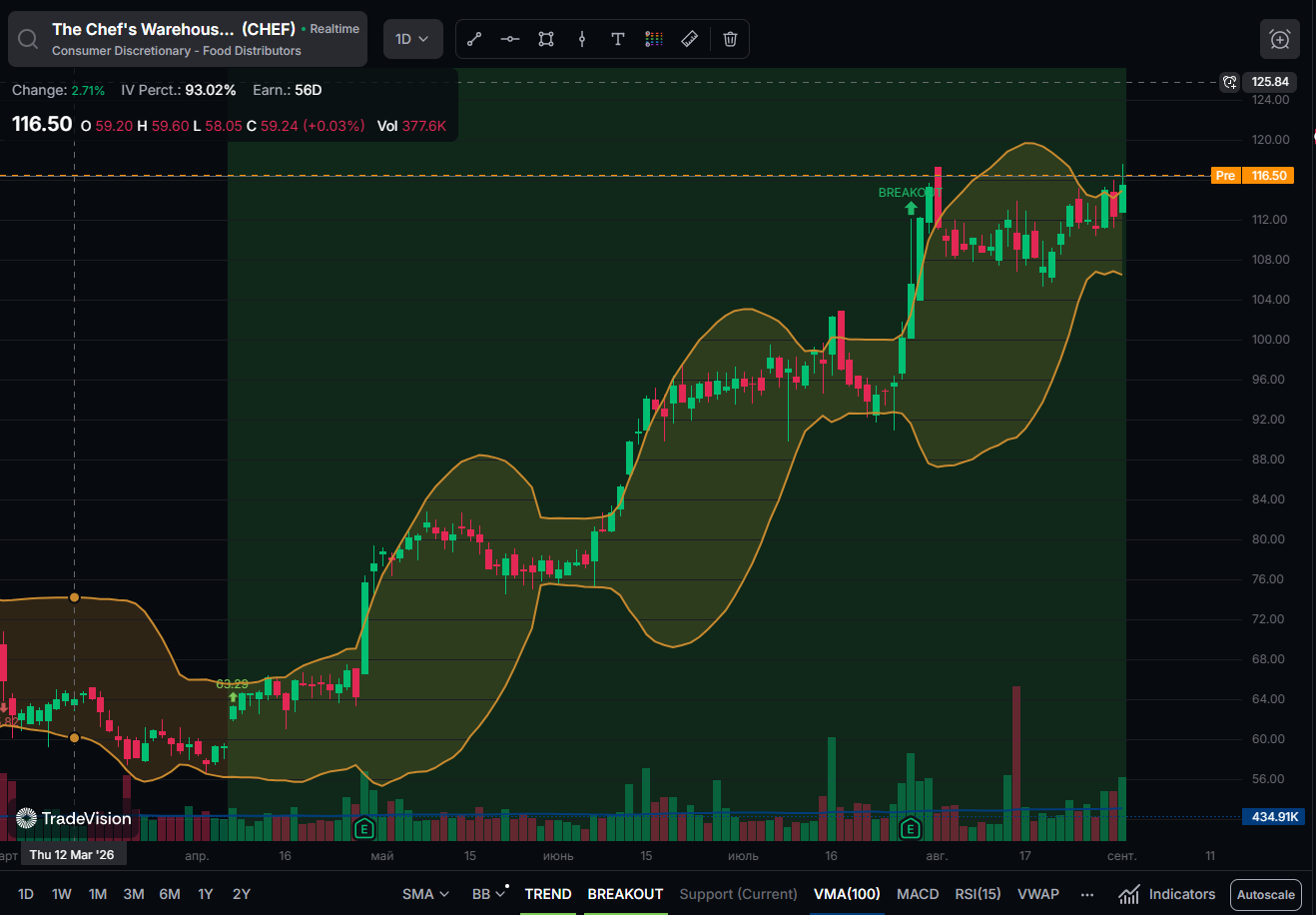Select the ruler measure tool
Screen dimensions: 1316x915
tap(689, 39)
